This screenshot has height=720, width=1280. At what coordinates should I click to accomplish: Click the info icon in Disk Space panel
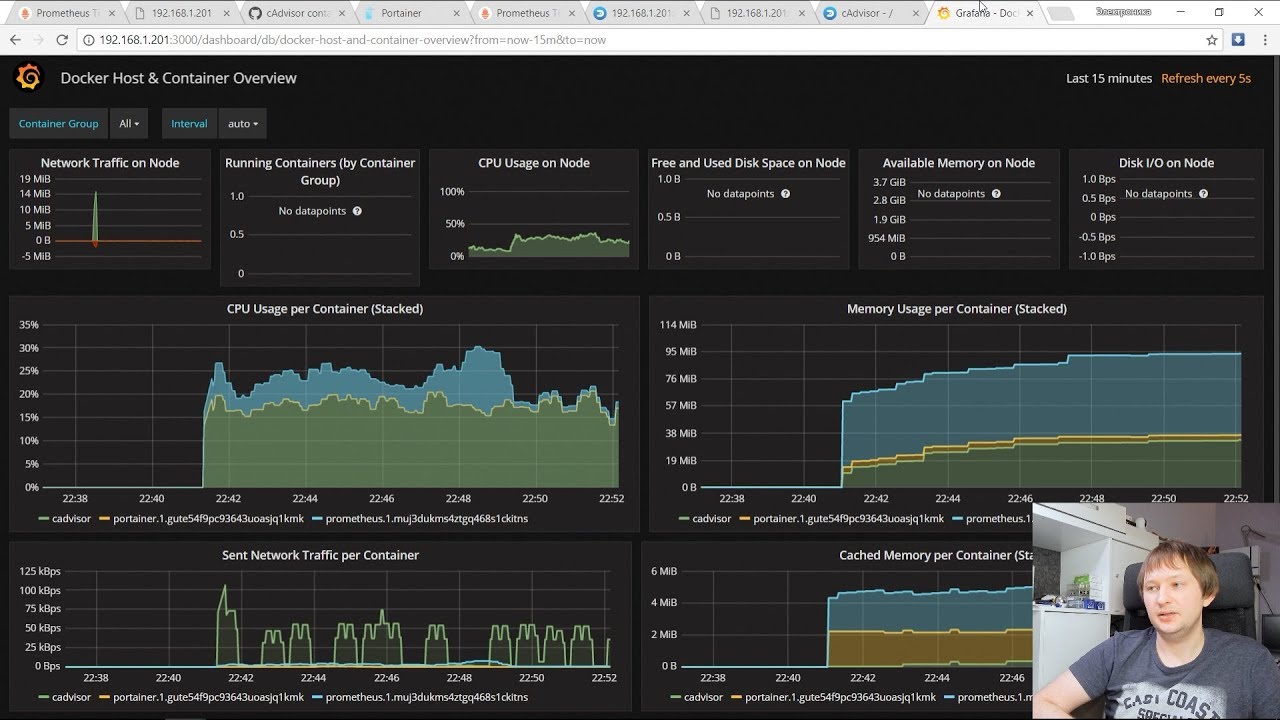click(x=785, y=193)
